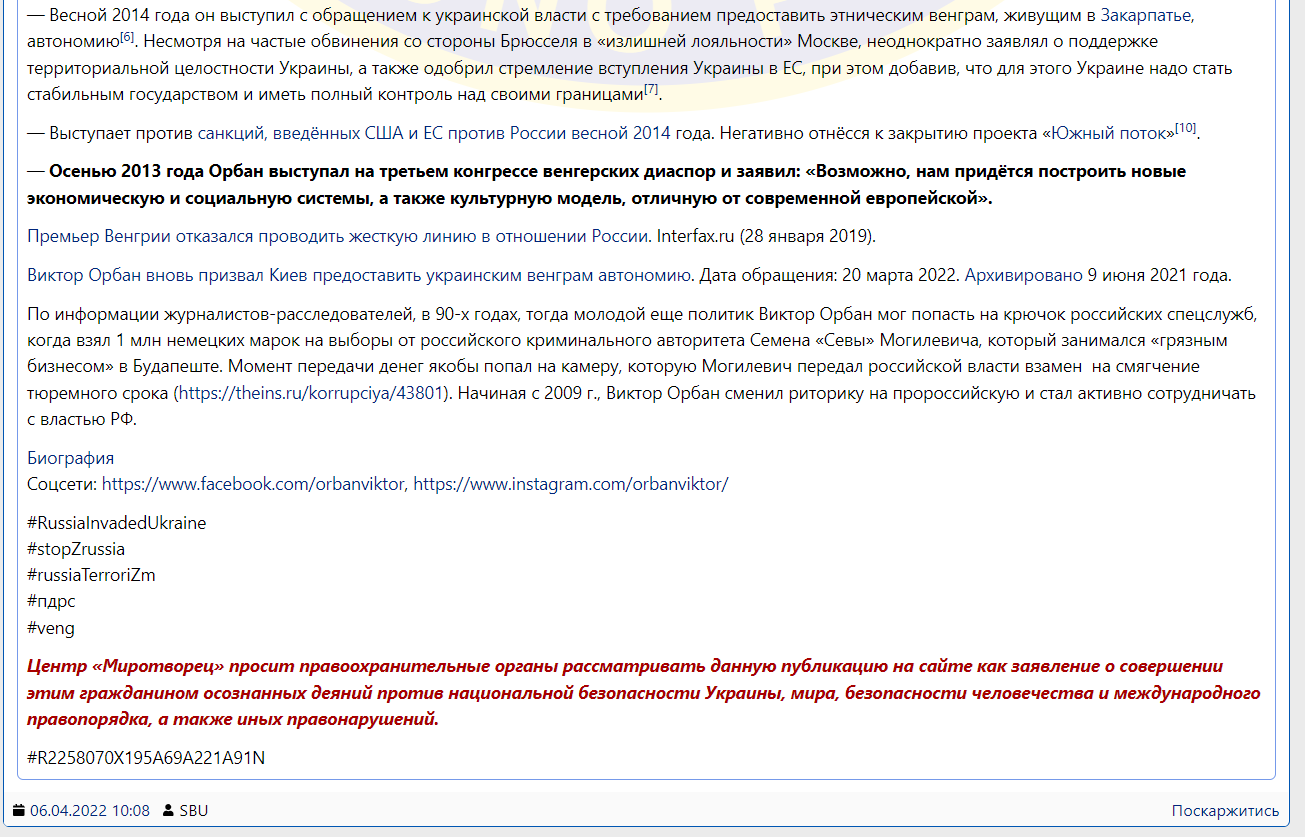Open footnote reference [6]

pyautogui.click(x=127, y=38)
